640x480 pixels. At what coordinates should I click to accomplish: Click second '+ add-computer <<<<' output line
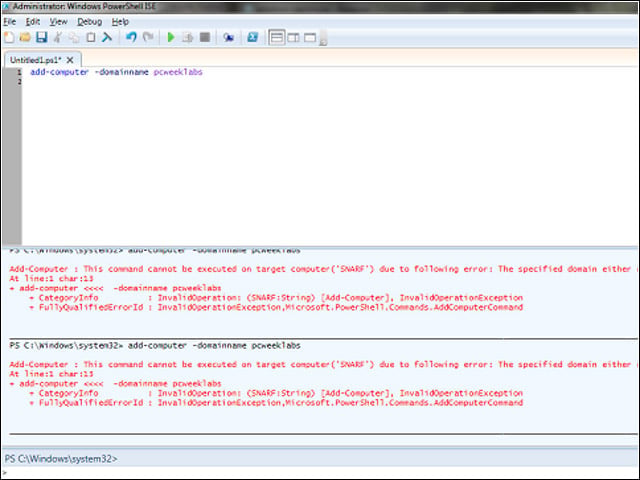116,384
